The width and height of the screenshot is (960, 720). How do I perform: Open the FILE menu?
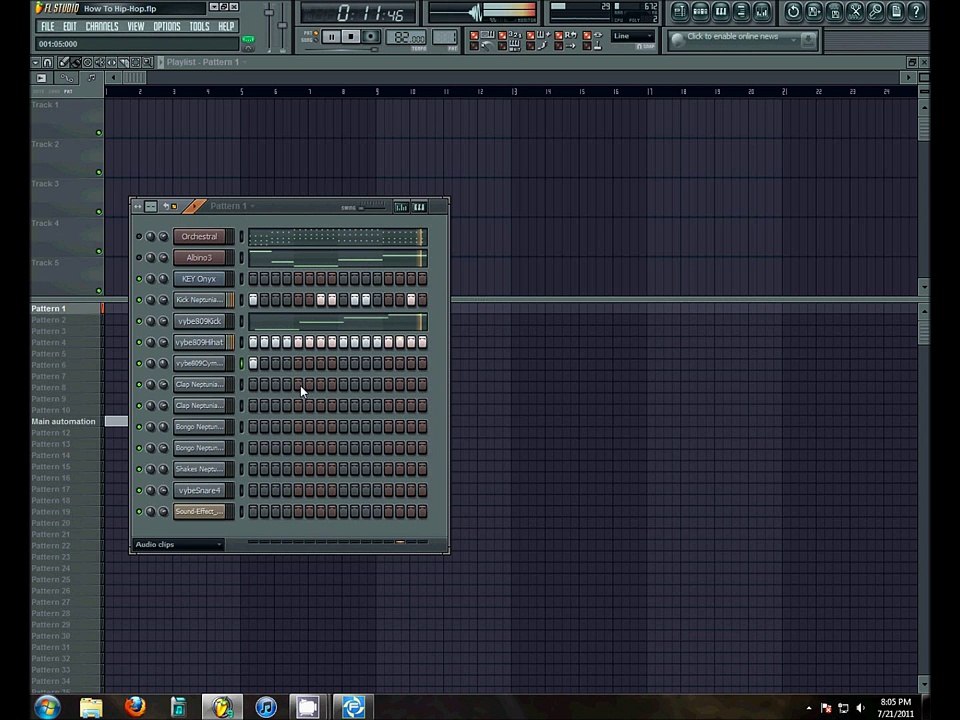coord(47,26)
